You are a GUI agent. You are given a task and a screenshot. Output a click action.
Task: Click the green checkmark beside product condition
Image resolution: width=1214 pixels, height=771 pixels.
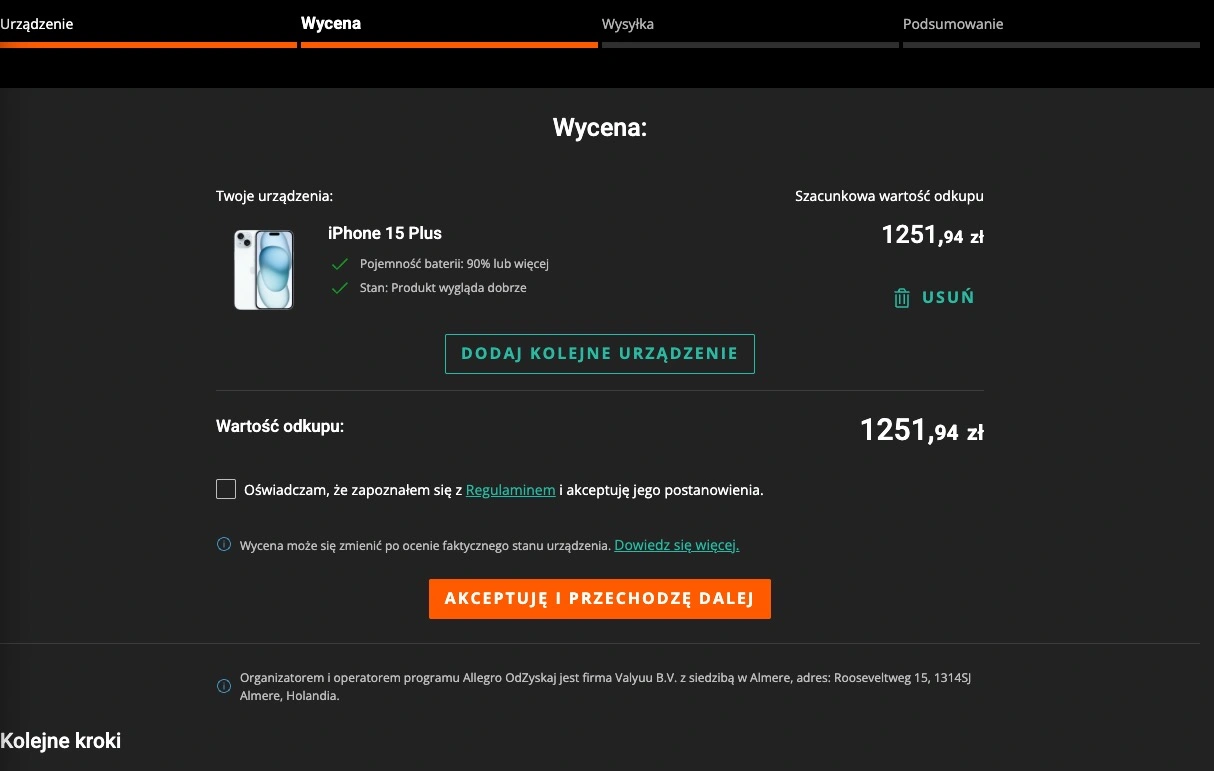click(339, 288)
